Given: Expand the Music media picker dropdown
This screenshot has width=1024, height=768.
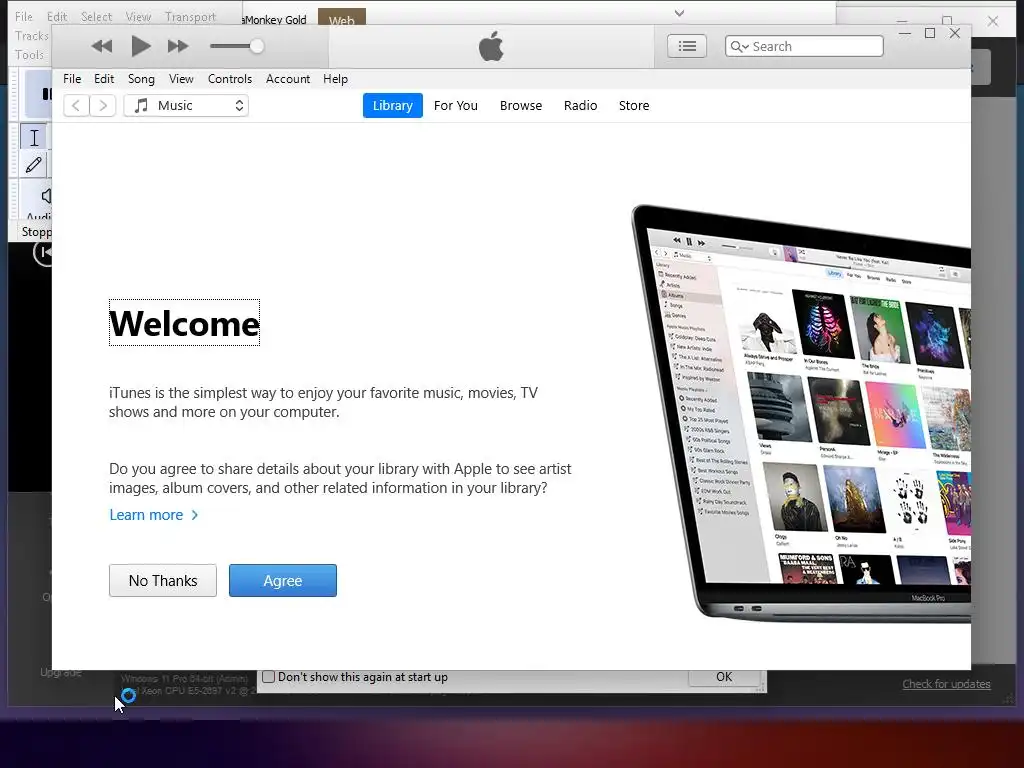Looking at the screenshot, I should pyautogui.click(x=186, y=106).
